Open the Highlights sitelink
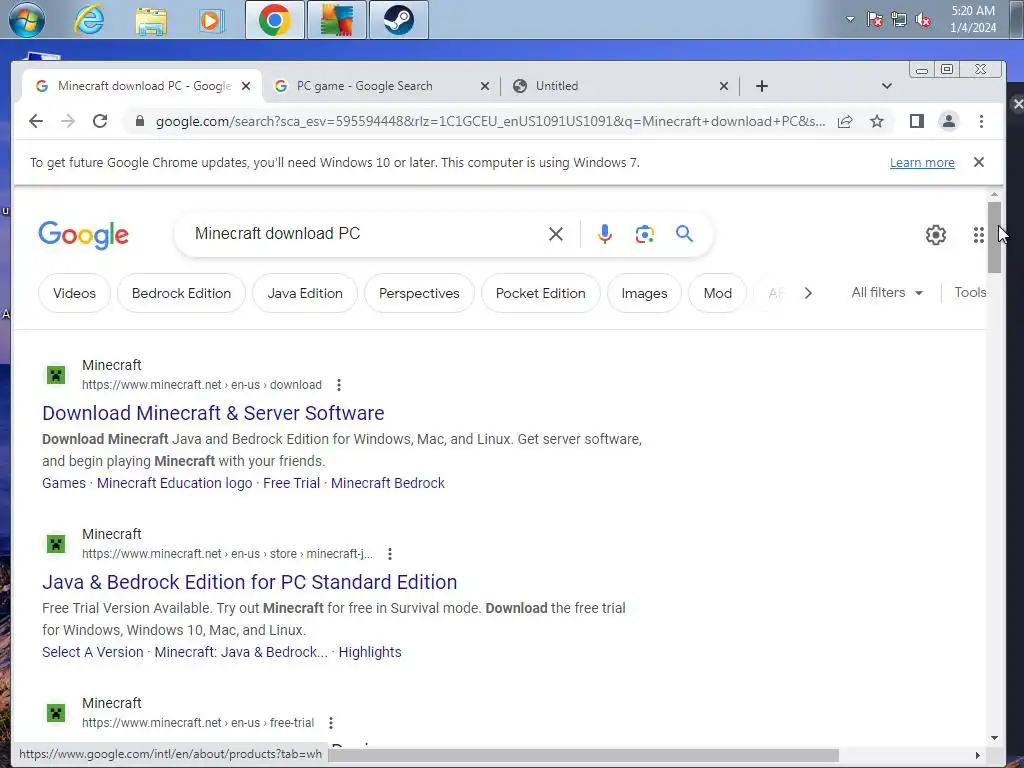This screenshot has width=1024, height=768. point(370,652)
